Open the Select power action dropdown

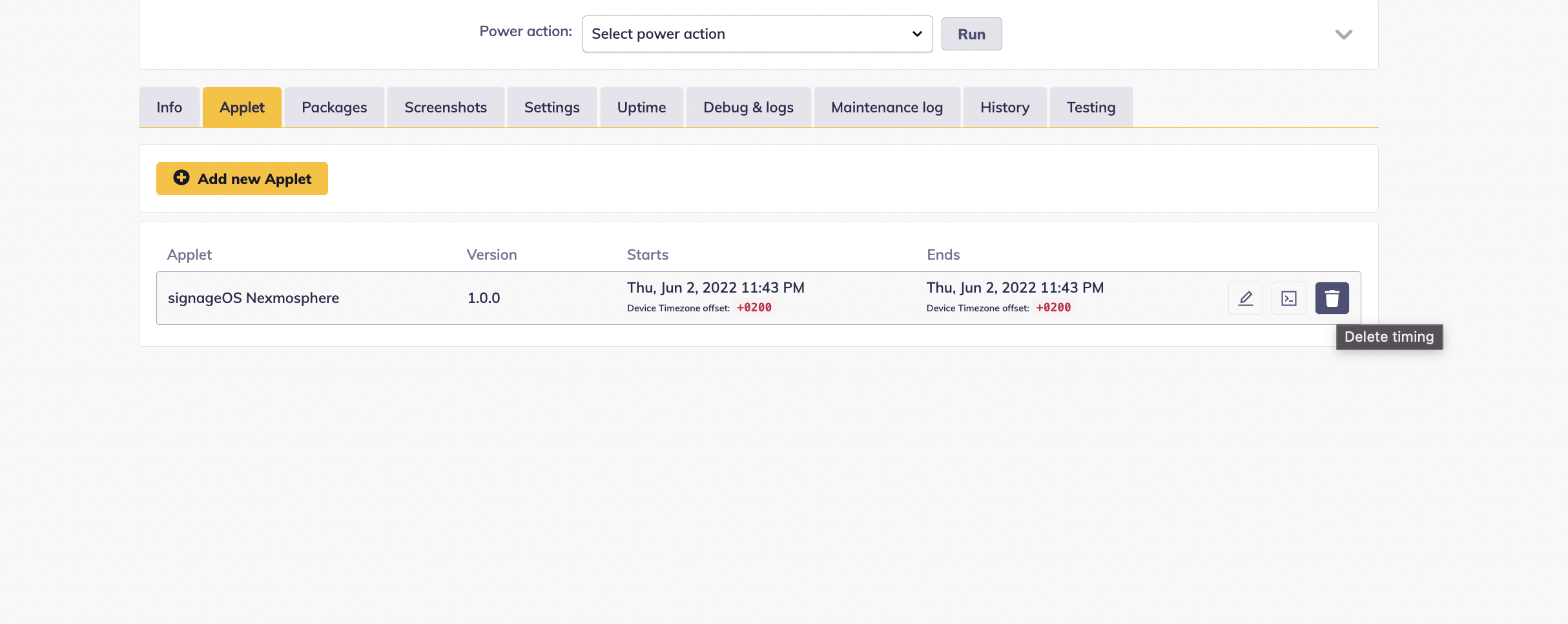(757, 34)
